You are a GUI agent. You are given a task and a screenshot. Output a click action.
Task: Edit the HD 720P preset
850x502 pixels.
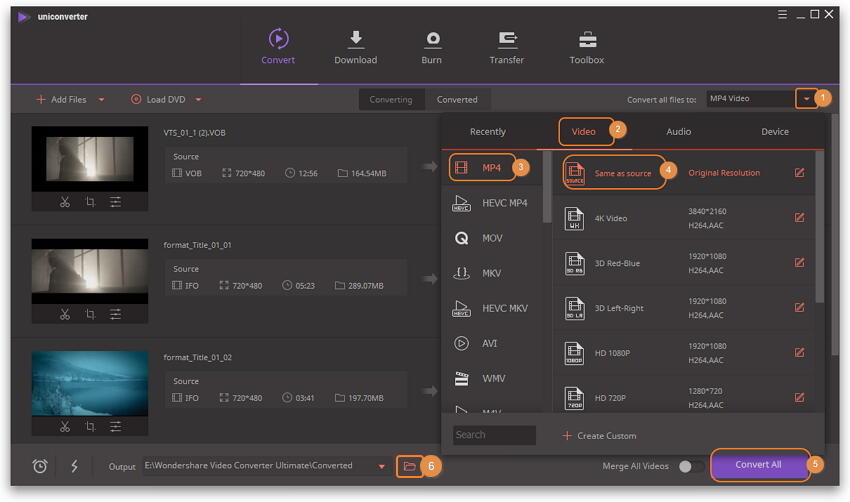[799, 397]
